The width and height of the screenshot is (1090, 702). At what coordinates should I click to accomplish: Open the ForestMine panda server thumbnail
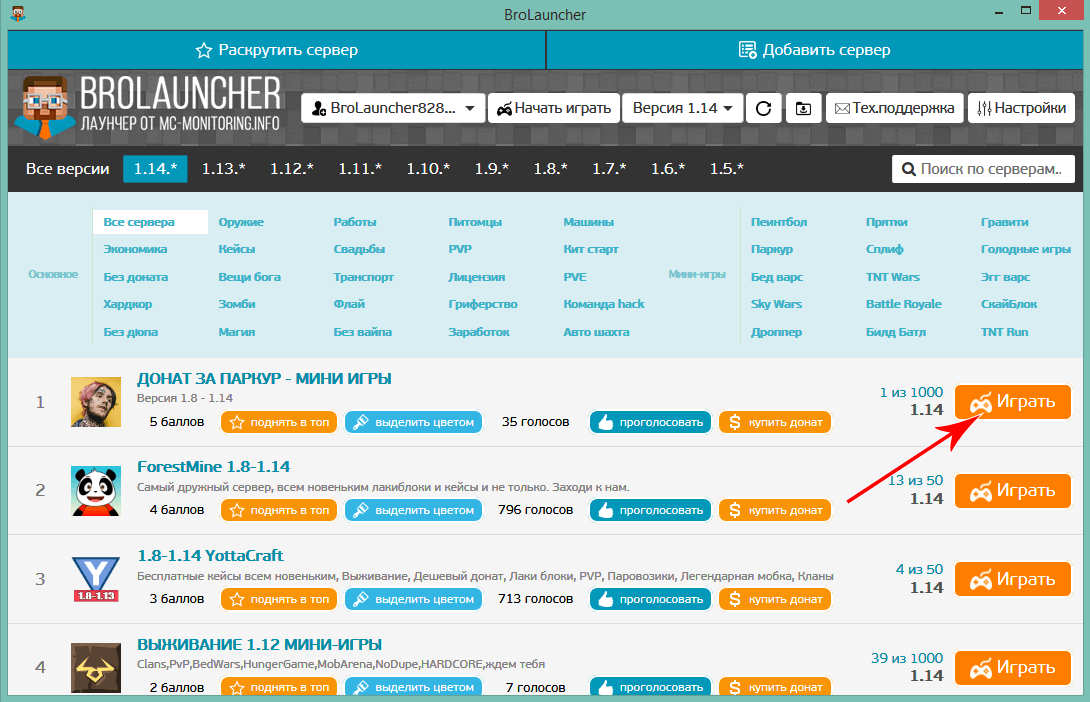[x=96, y=491]
